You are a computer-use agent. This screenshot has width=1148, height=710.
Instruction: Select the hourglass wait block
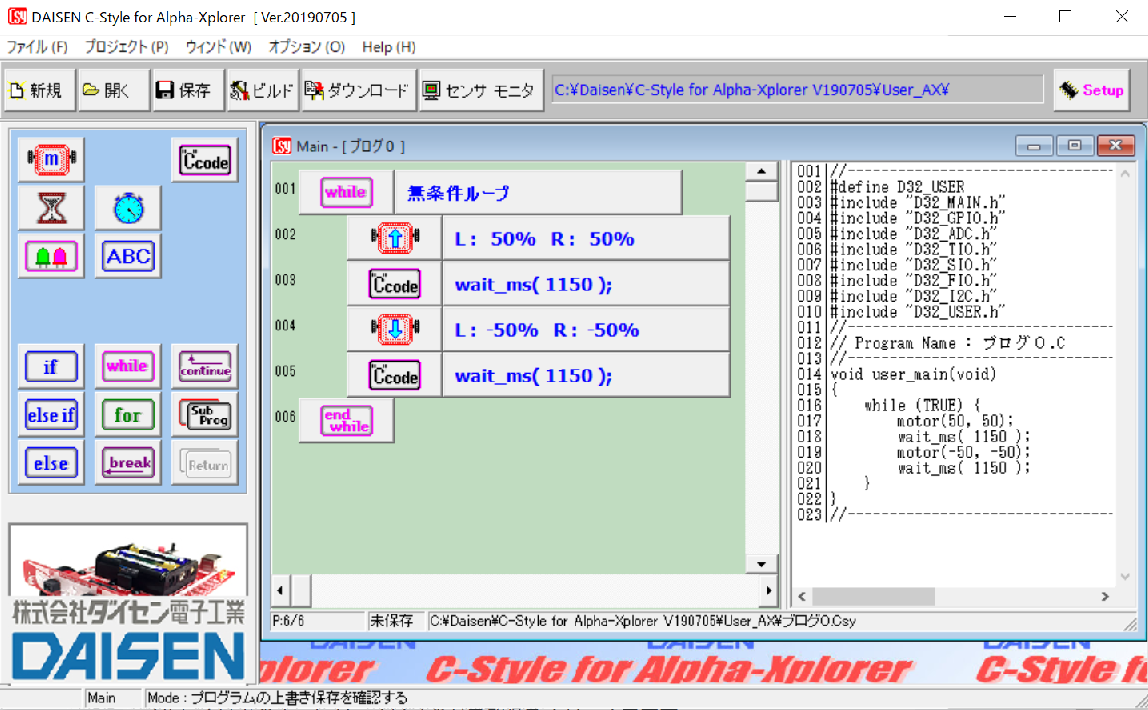51,209
